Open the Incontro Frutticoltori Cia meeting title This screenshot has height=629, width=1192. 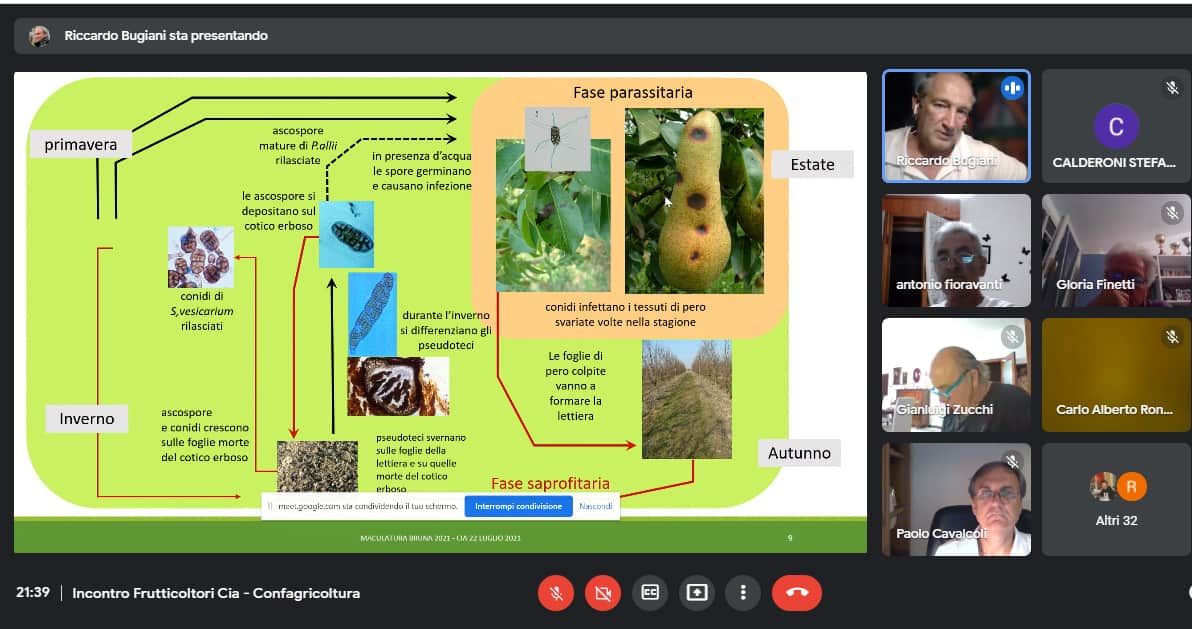[216, 593]
